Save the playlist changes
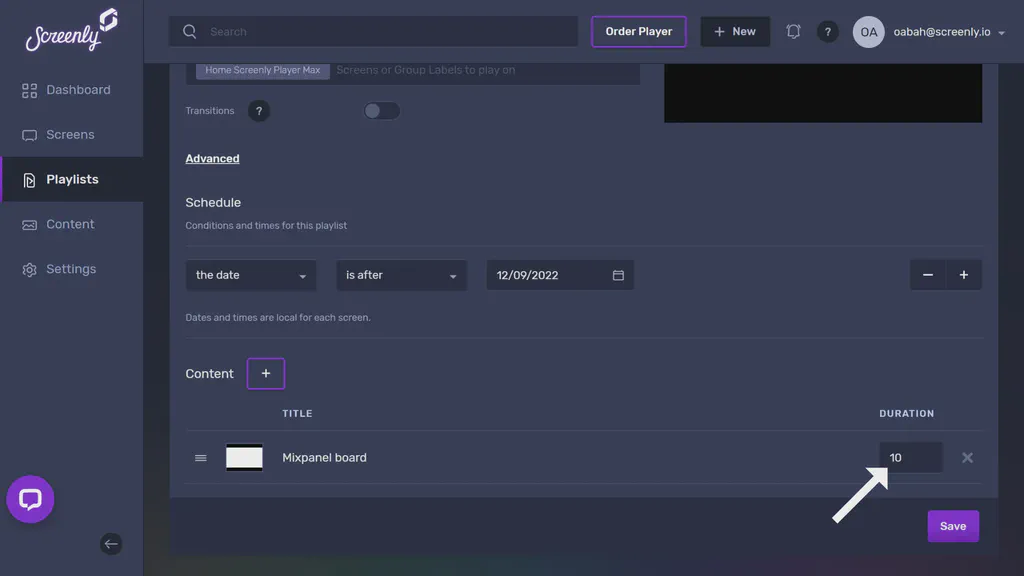 pyautogui.click(x=952, y=525)
